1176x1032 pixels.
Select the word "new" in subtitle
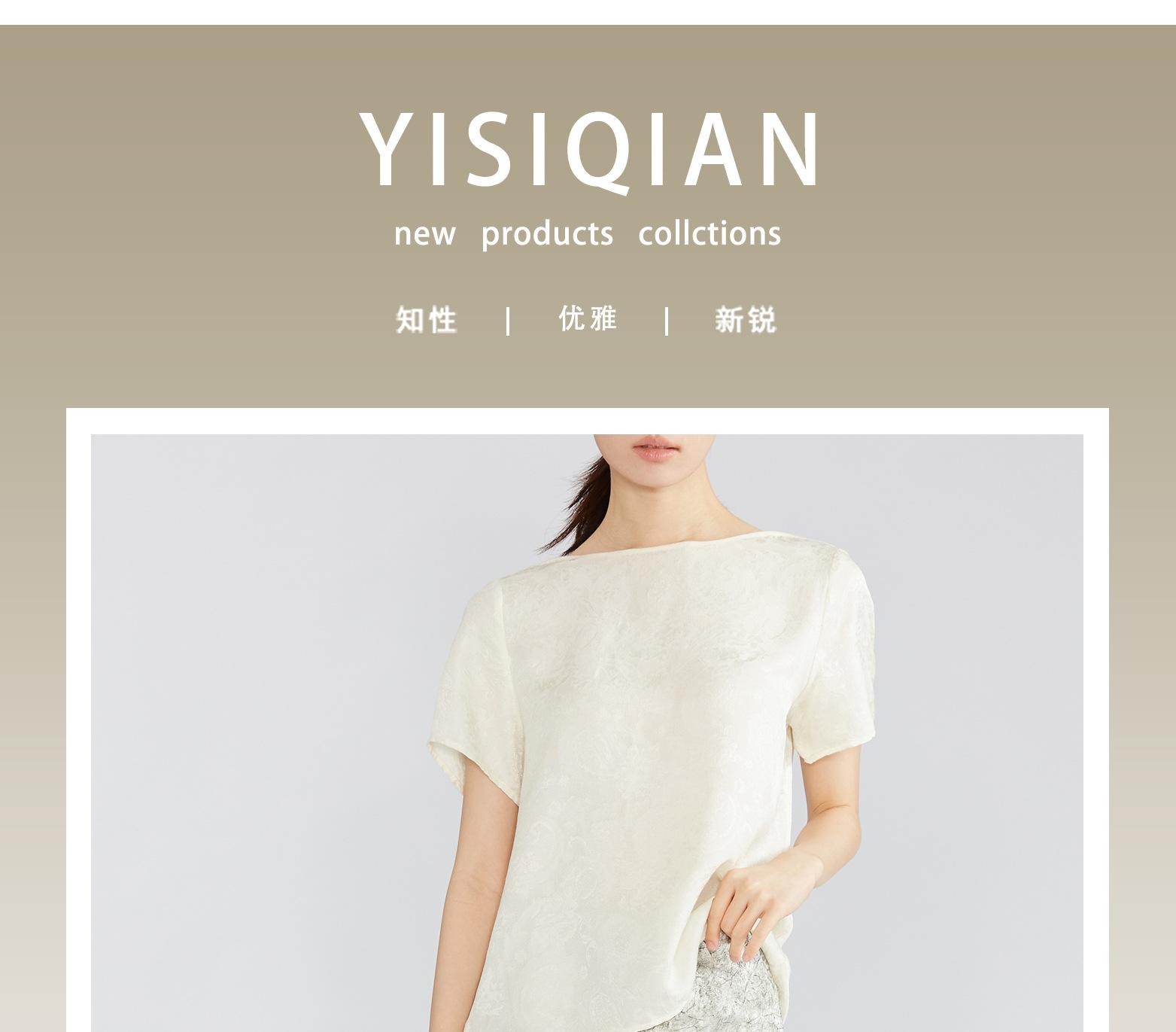424,234
